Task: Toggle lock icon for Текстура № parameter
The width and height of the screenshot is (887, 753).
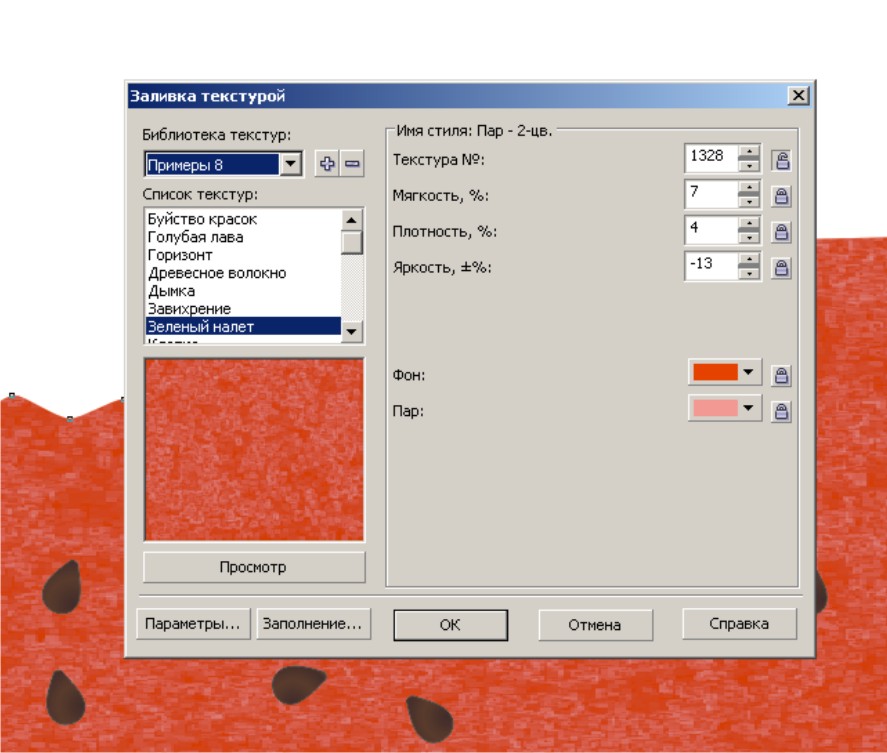Action: 782,158
